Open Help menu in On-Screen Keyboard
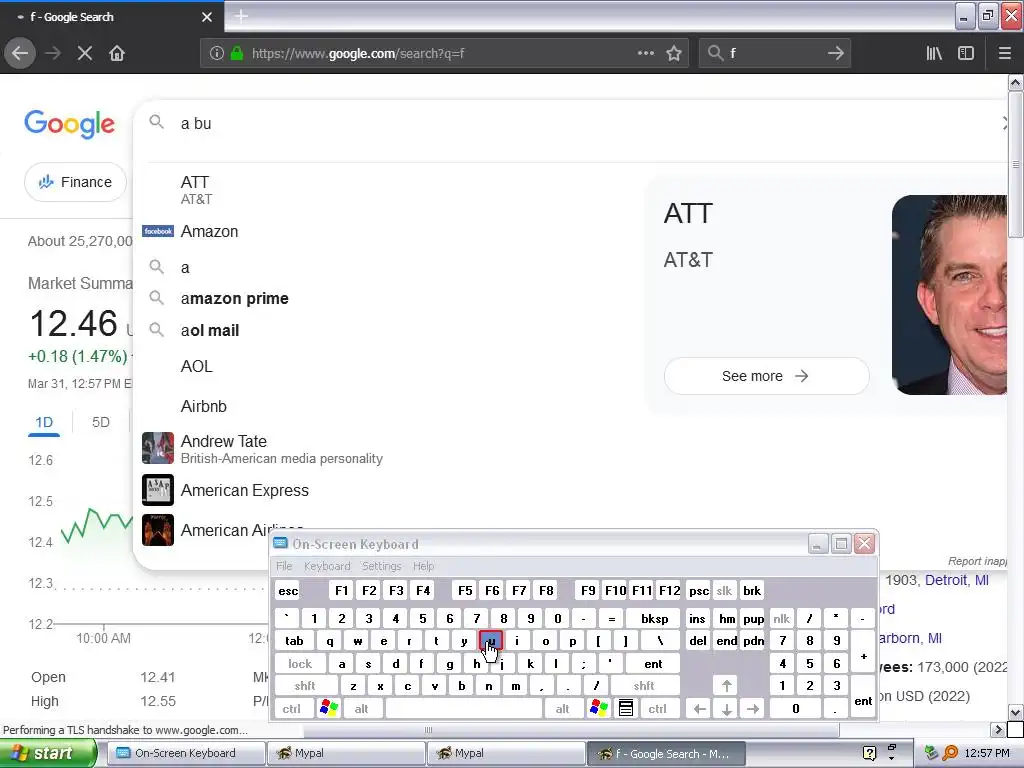Viewport: 1024px width, 768px height. [423, 566]
